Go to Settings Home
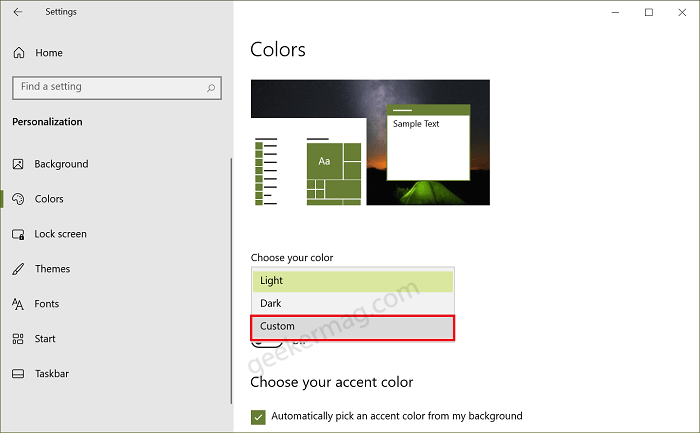 pyautogui.click(x=49, y=53)
